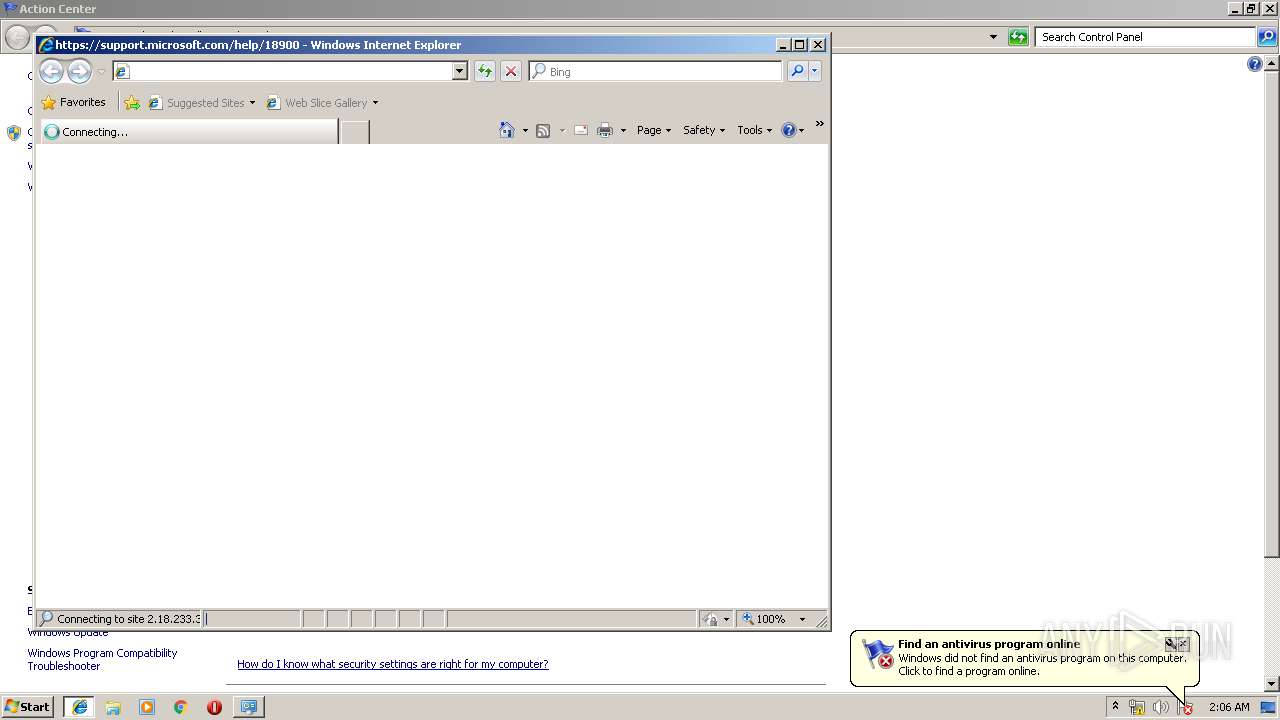Launch Windows Media Player from taskbar

pyautogui.click(x=147, y=707)
